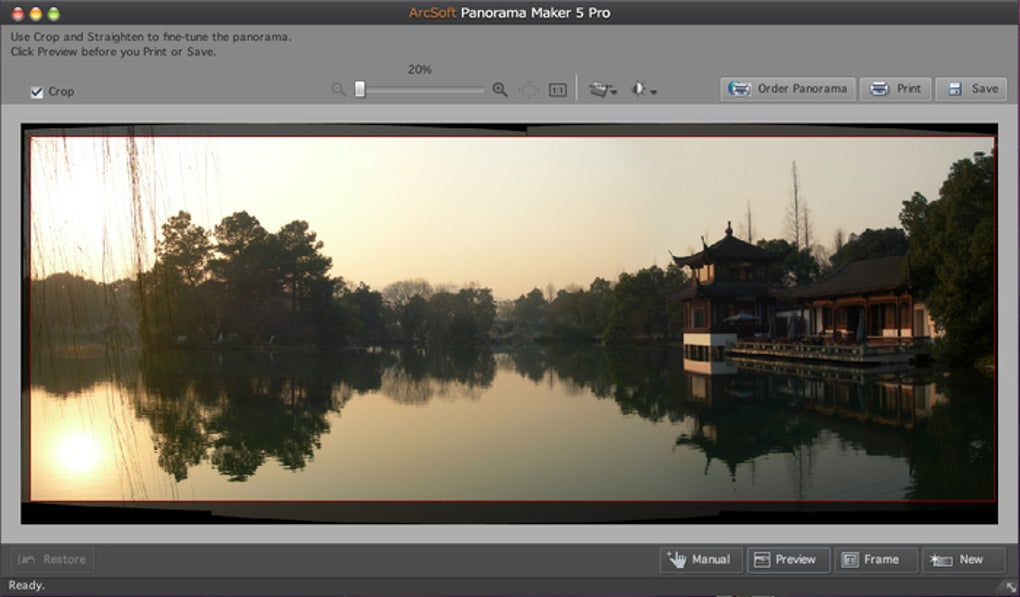Open the Frame options
The image size is (1020, 597).
(x=876, y=559)
